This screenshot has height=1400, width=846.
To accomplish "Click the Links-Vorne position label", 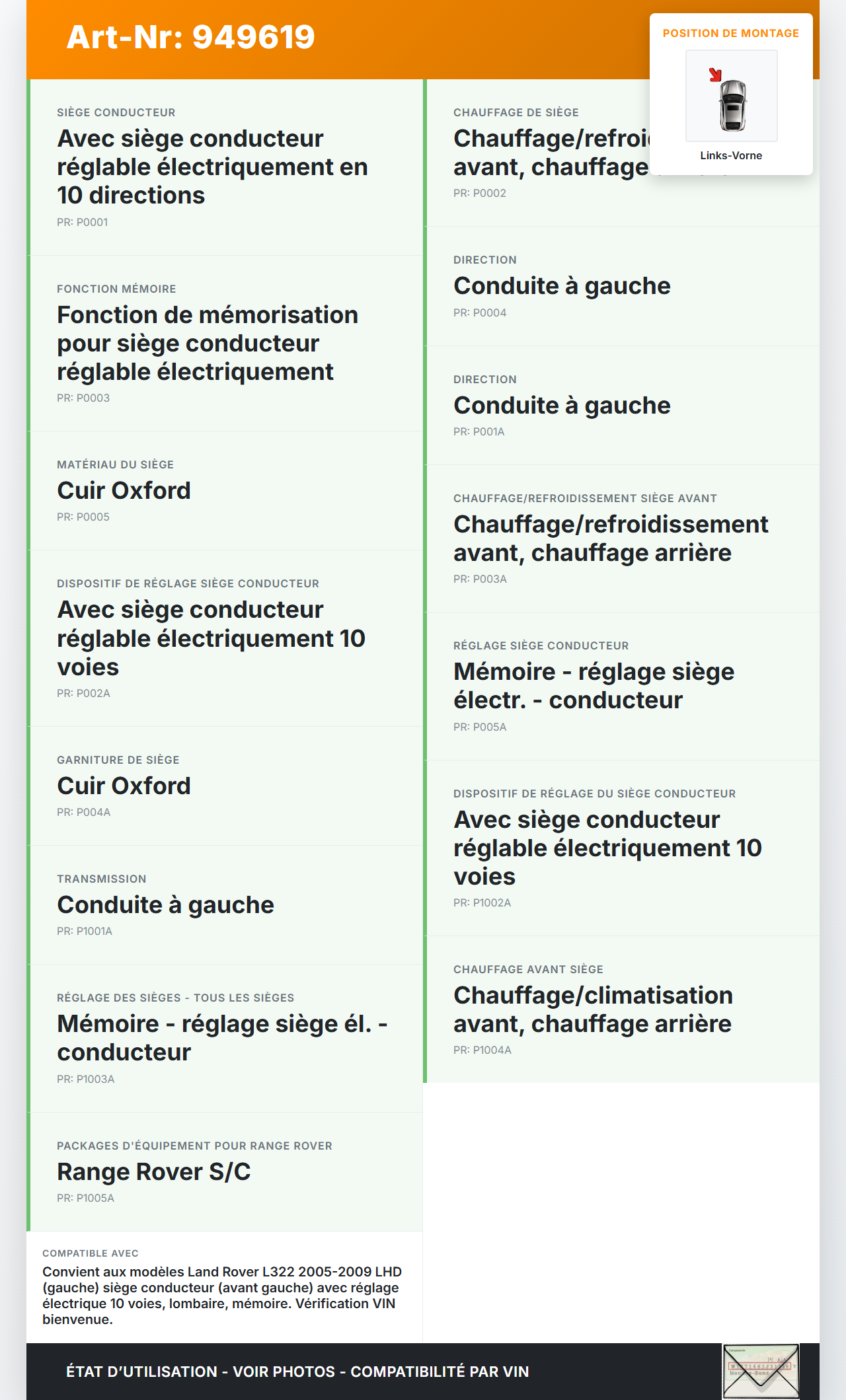I will [x=731, y=155].
